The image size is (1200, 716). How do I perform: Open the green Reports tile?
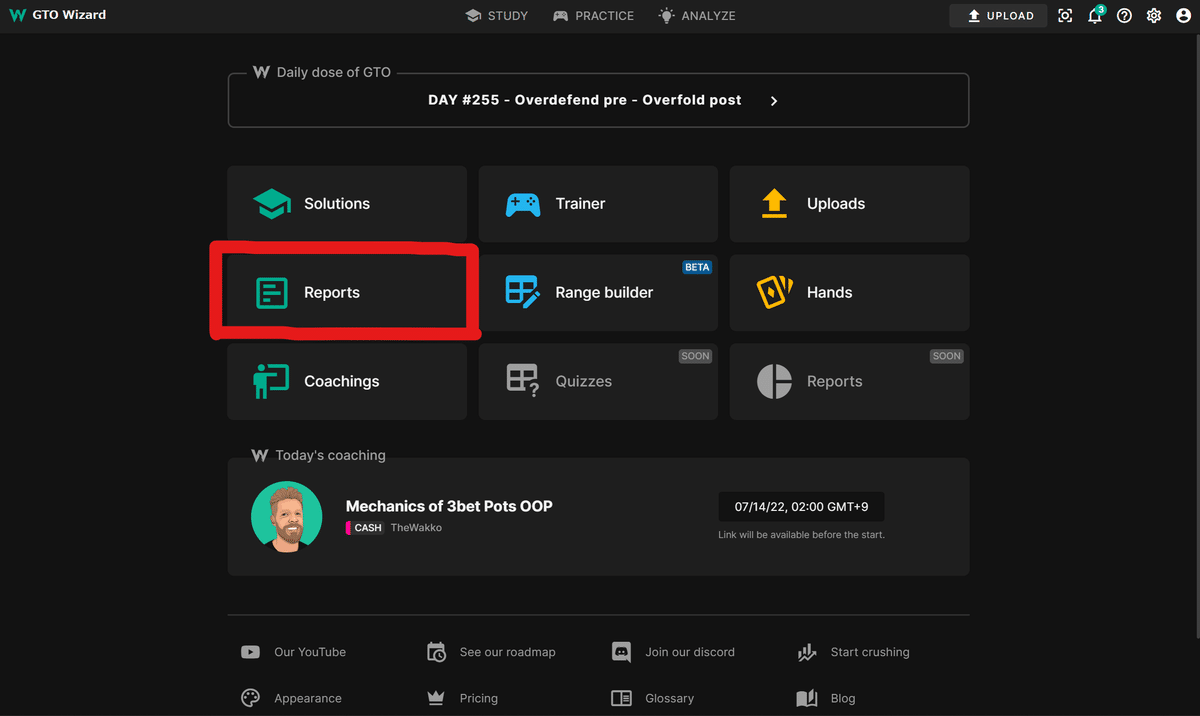(x=347, y=293)
